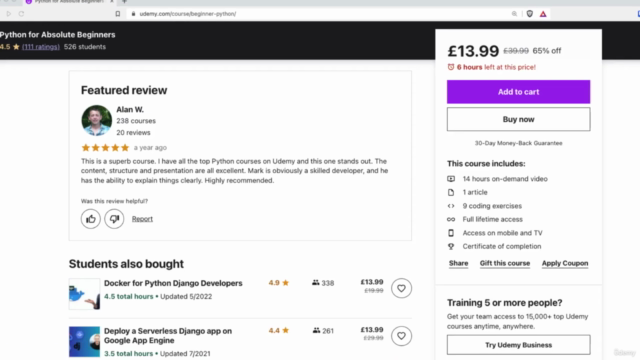The height and width of the screenshot is (360, 640).
Task: Click the 4.9 rating of Docker course
Action: pyautogui.click(x=279, y=282)
